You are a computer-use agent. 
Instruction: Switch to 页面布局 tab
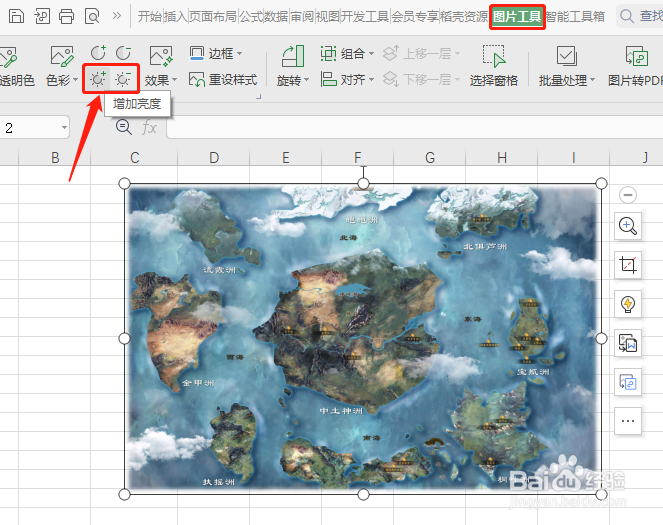213,16
